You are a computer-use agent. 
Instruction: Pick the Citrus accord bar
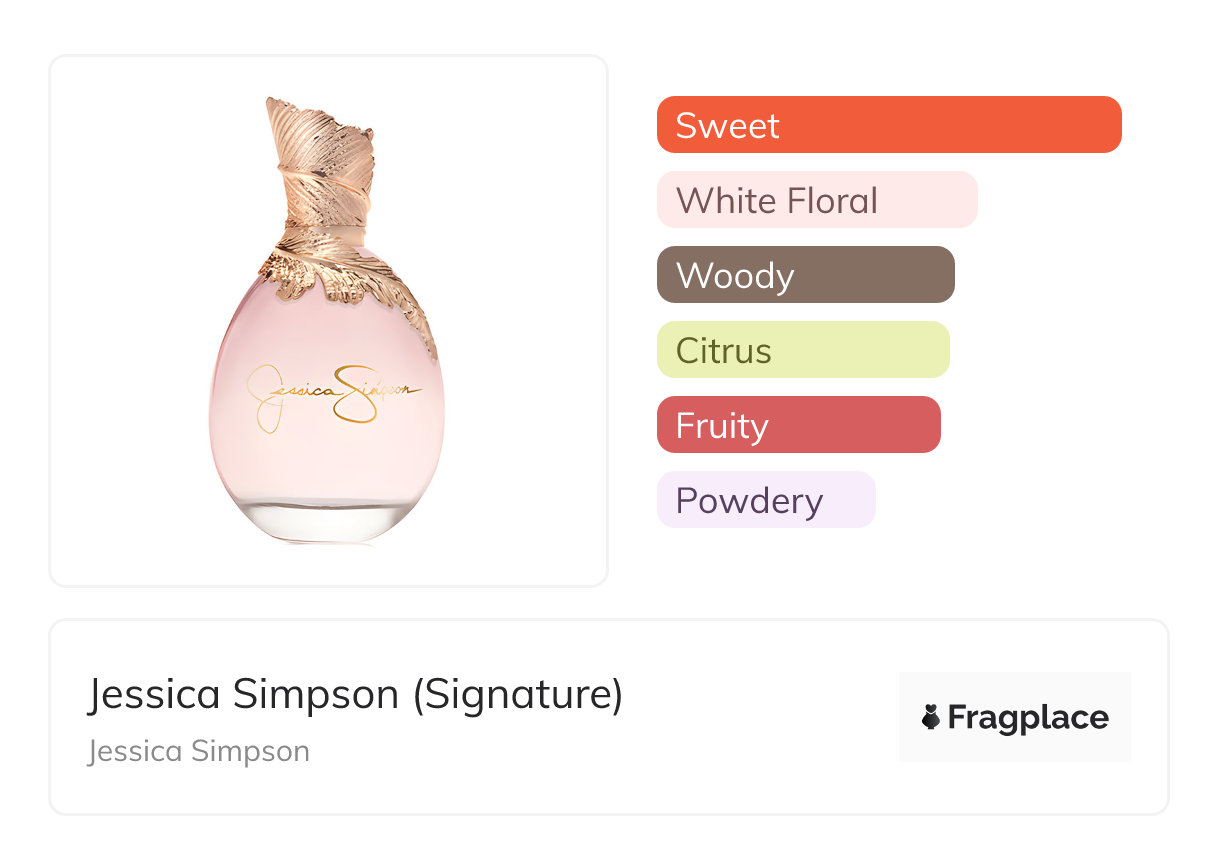click(x=802, y=350)
